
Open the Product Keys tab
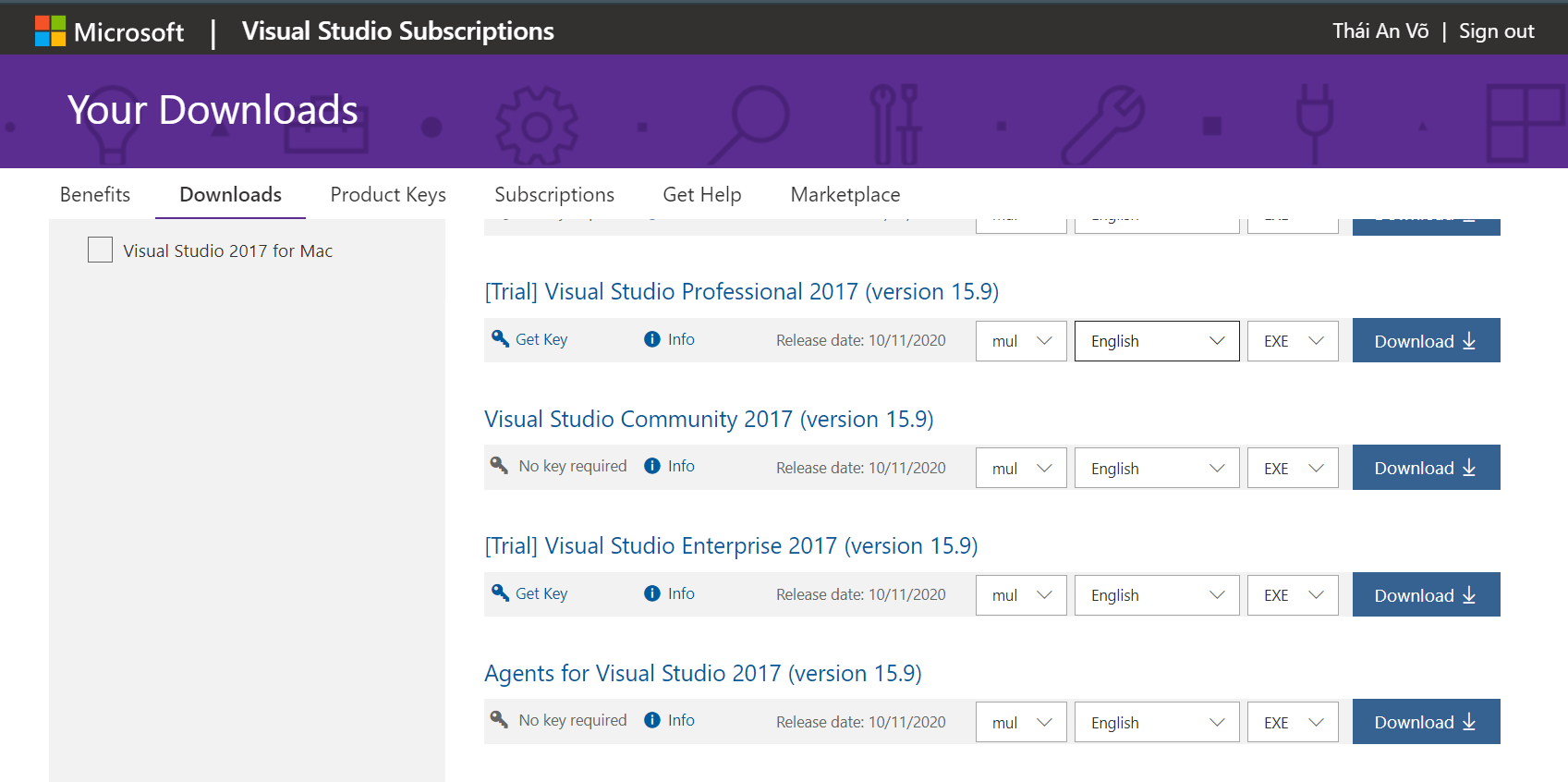(388, 194)
